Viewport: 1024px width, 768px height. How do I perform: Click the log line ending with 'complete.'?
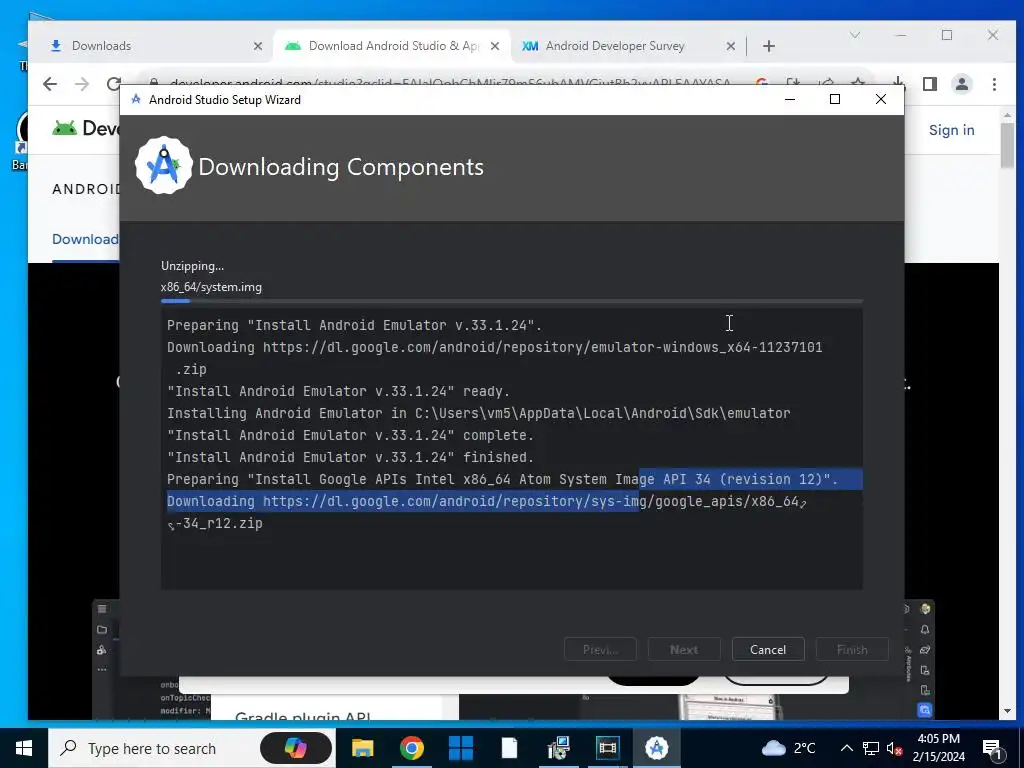pyautogui.click(x=350, y=436)
